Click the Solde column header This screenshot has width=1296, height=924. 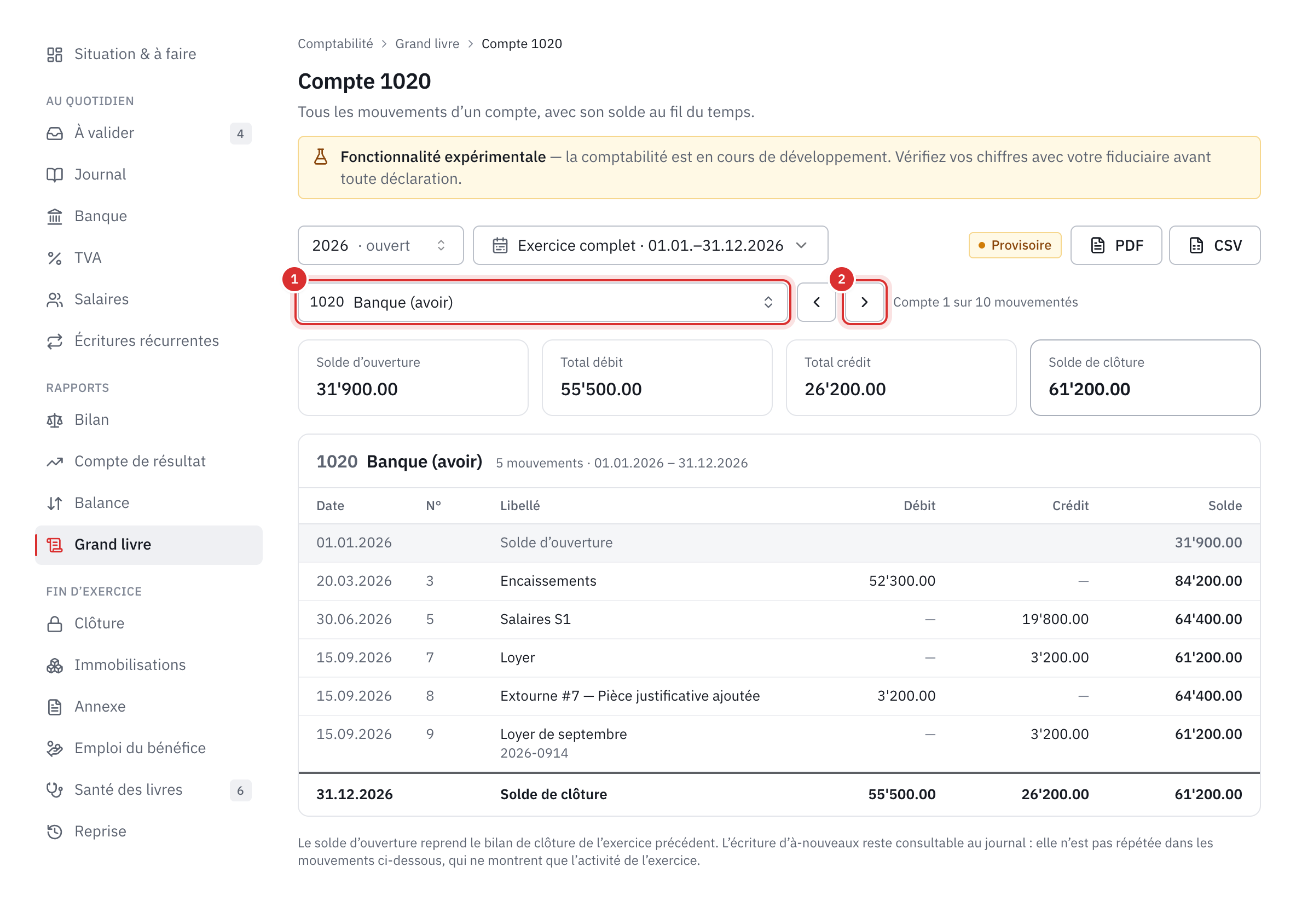pyautogui.click(x=1225, y=506)
